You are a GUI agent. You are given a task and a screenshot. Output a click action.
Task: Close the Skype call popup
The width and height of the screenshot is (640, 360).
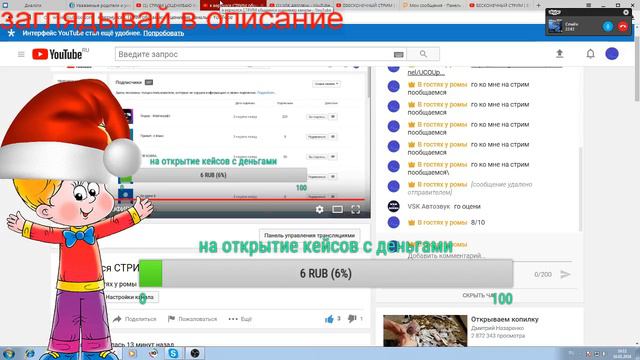point(626,12)
